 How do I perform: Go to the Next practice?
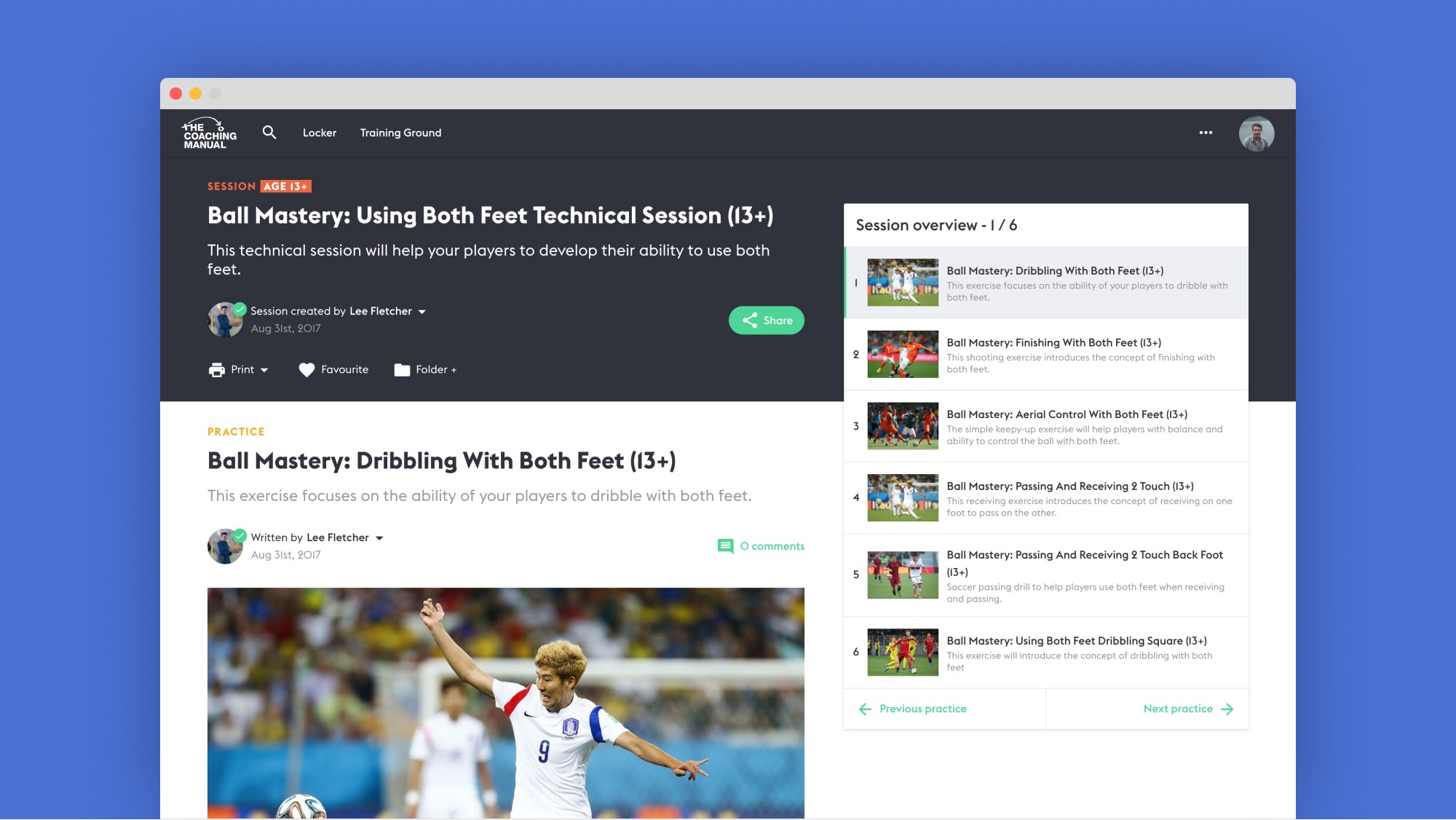click(1177, 708)
